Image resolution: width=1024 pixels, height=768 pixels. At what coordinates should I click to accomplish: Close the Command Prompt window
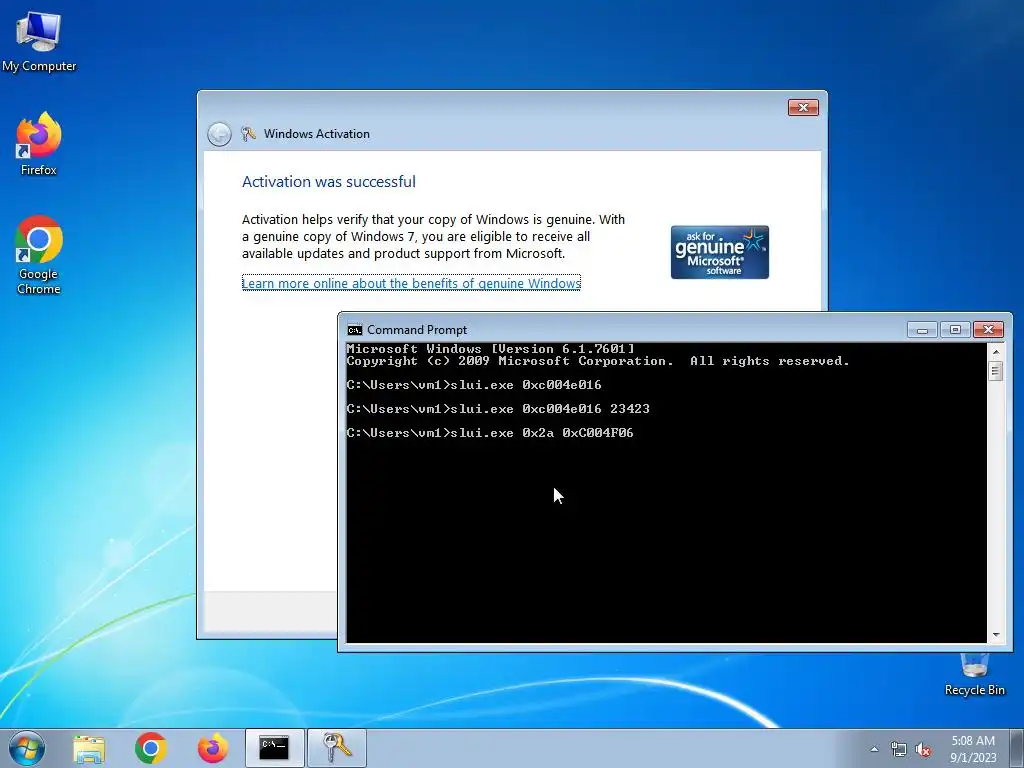tap(988, 330)
